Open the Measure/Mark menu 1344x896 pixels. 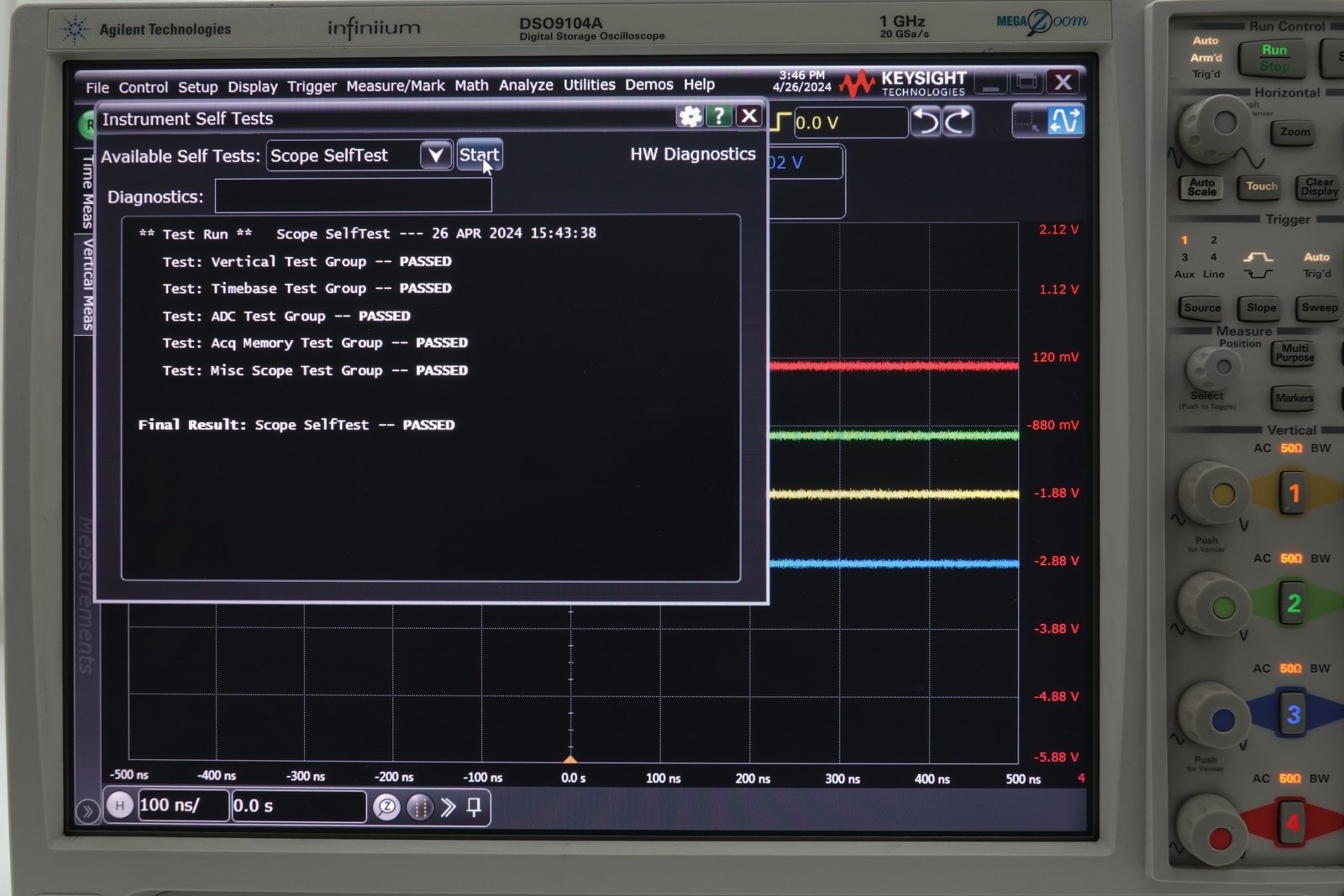(396, 86)
